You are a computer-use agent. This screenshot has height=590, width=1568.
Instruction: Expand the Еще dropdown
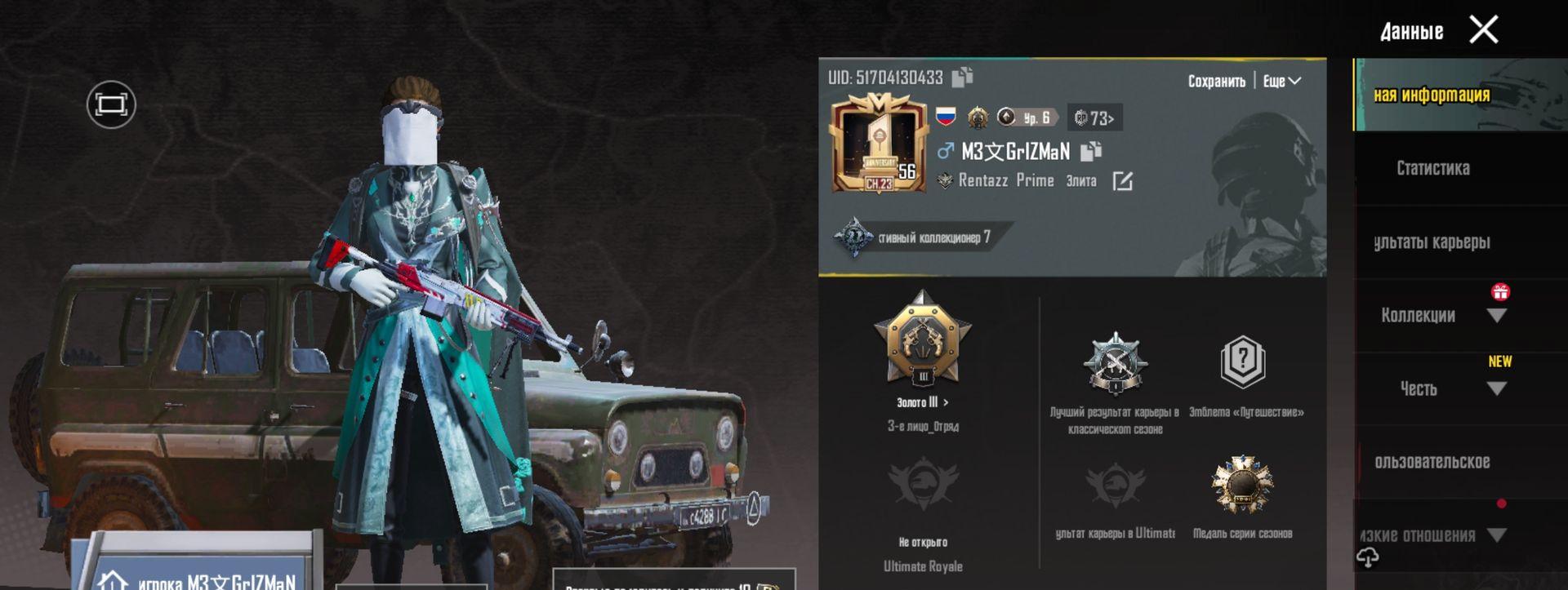(1281, 81)
